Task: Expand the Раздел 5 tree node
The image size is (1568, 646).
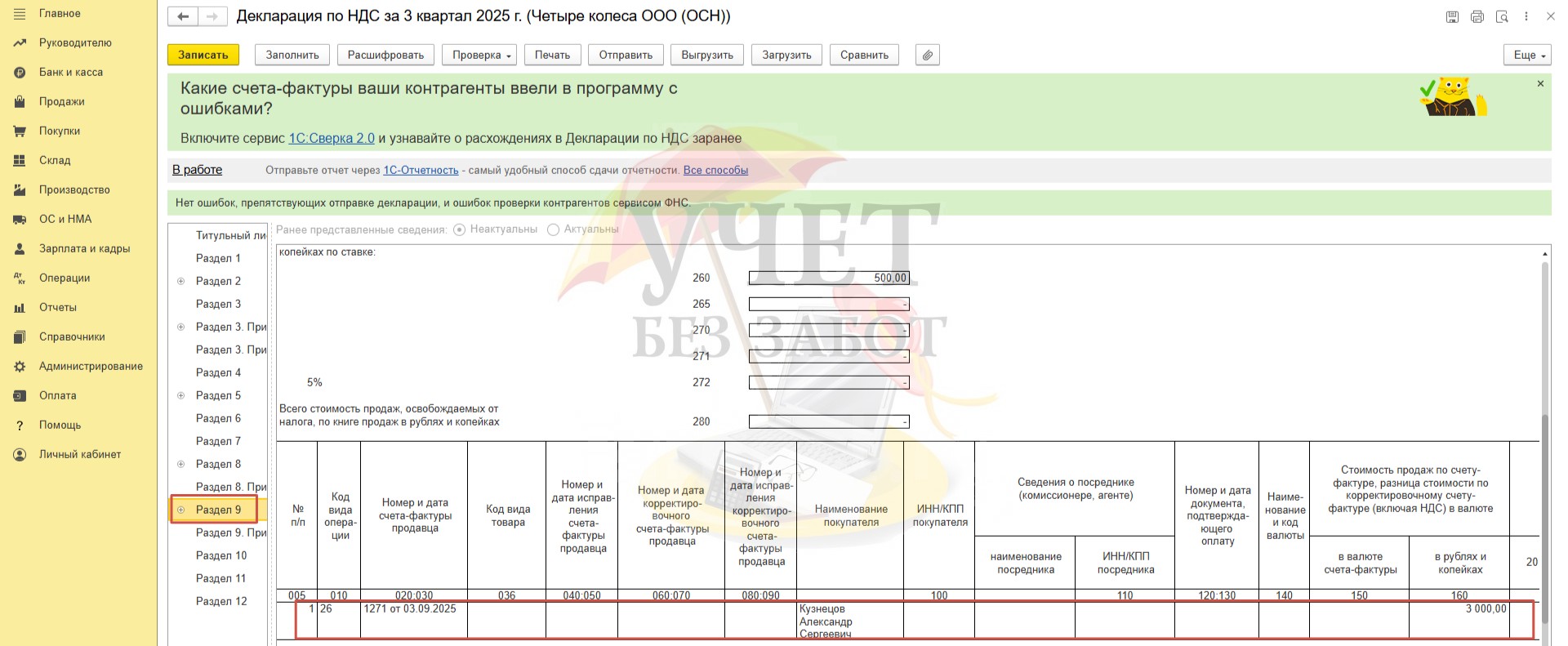Action: 181,395
